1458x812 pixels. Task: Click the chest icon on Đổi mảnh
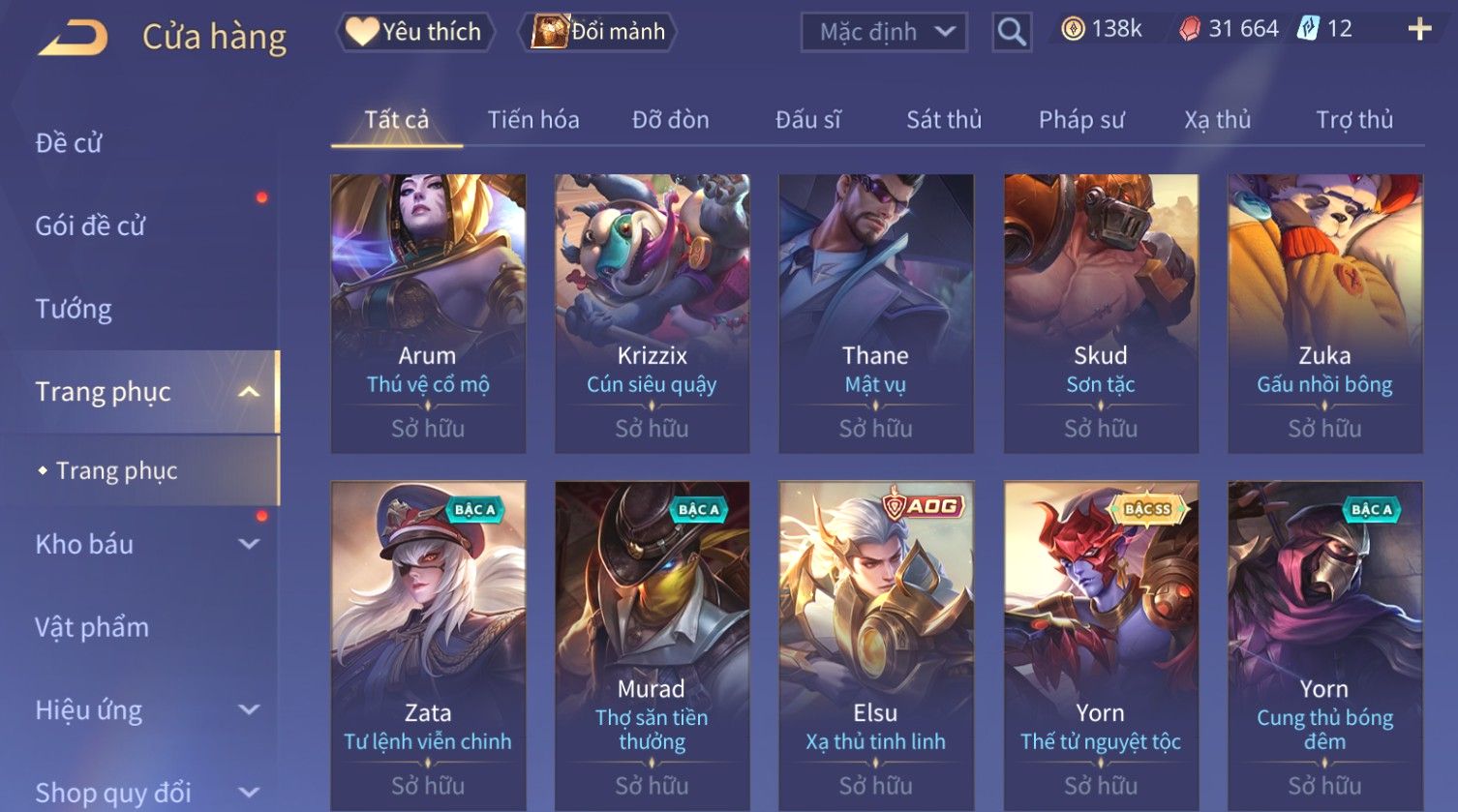(x=550, y=31)
